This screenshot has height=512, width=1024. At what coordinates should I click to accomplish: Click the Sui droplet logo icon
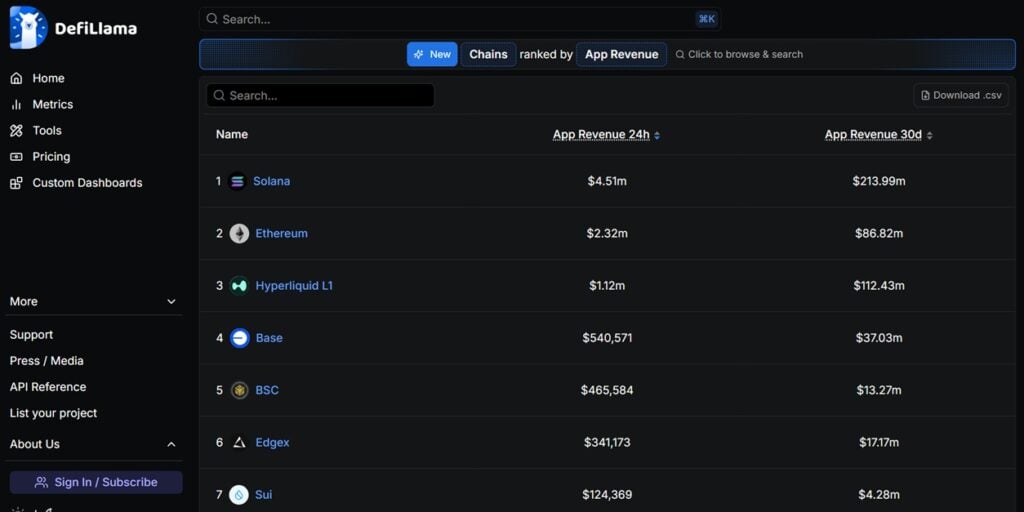click(x=239, y=494)
